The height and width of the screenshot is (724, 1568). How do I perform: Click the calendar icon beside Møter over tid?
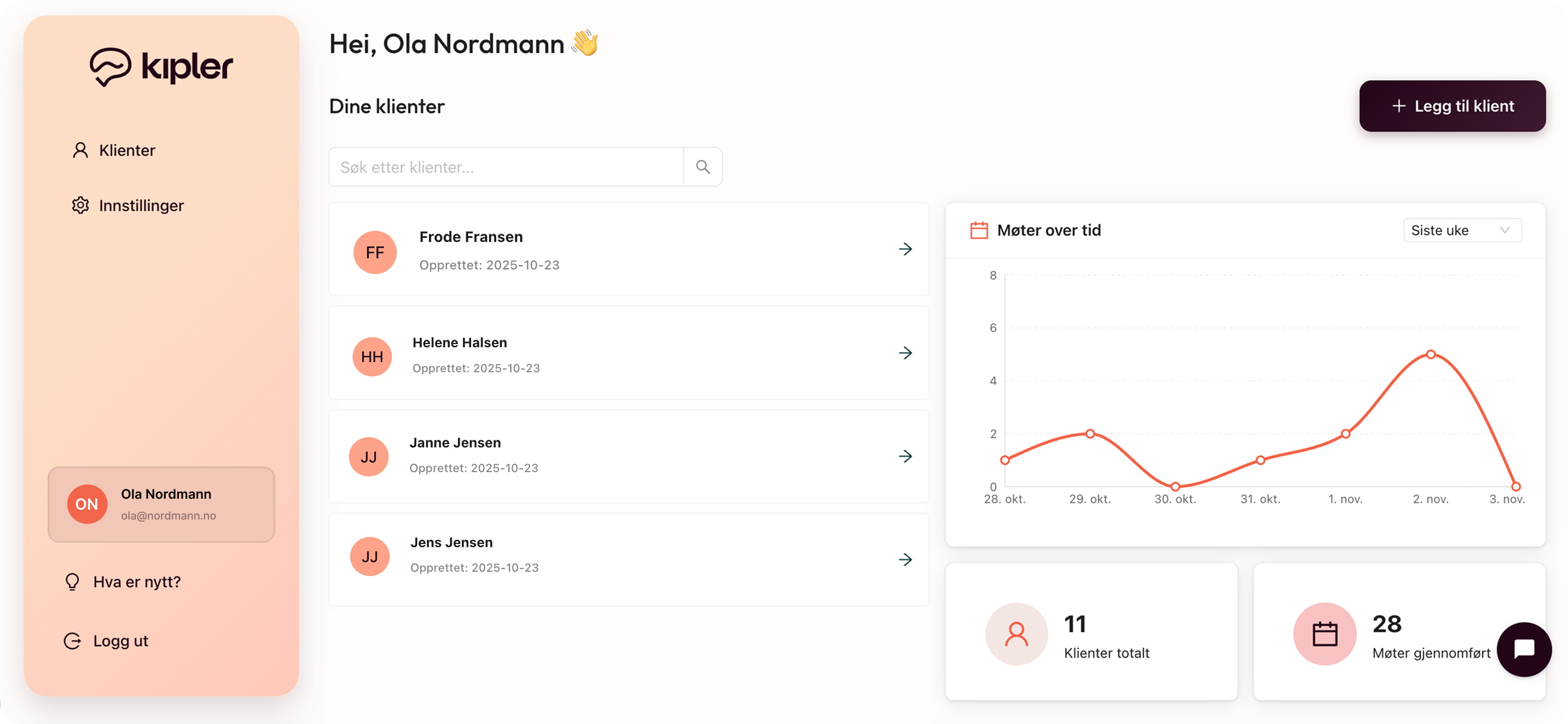click(979, 231)
